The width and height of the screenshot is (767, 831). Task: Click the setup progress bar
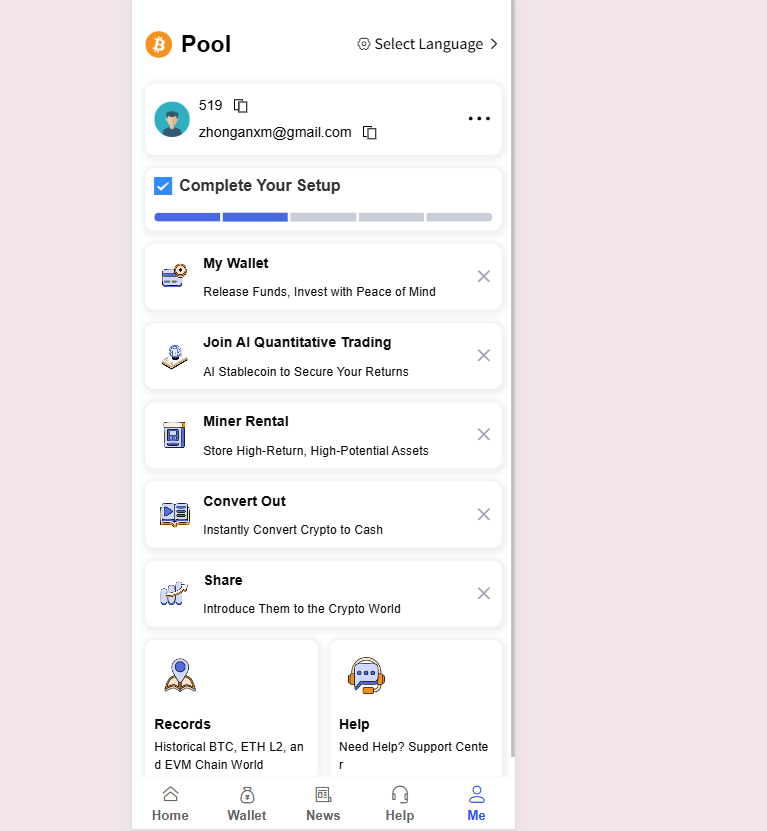pyautogui.click(x=323, y=217)
